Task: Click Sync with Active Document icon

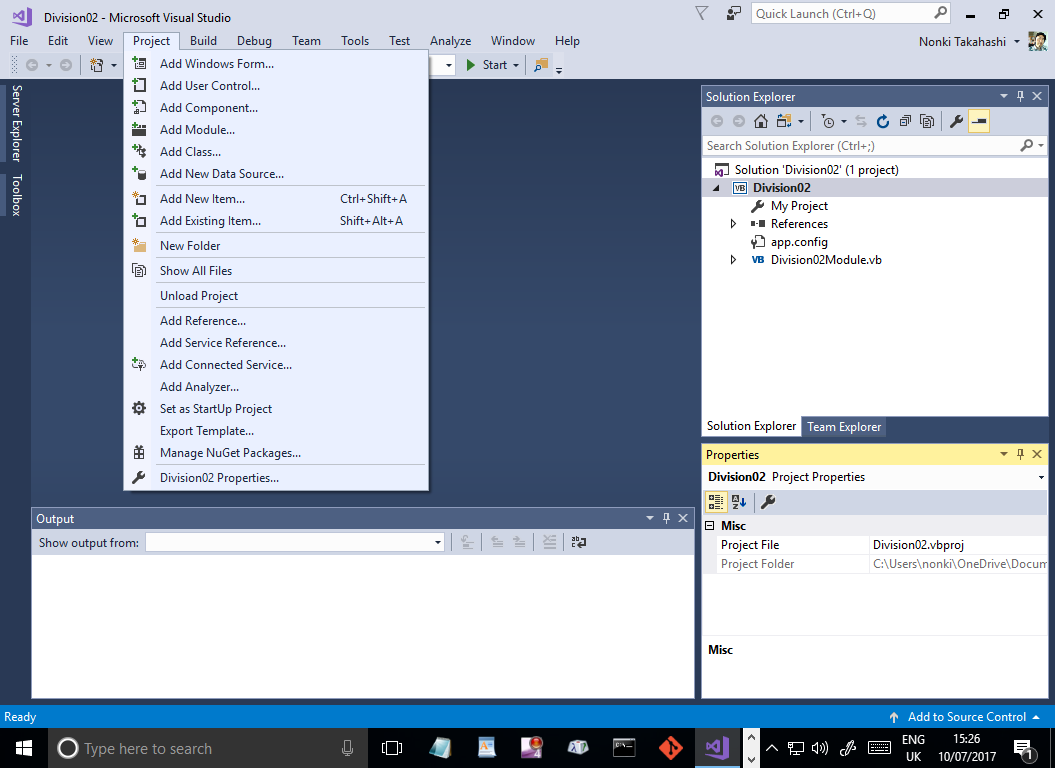Action: 861,121
